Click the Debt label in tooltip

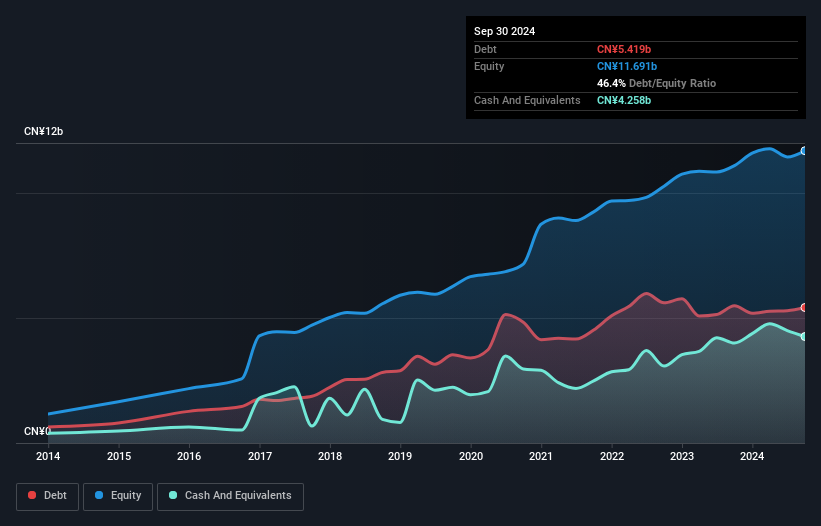[x=485, y=49]
